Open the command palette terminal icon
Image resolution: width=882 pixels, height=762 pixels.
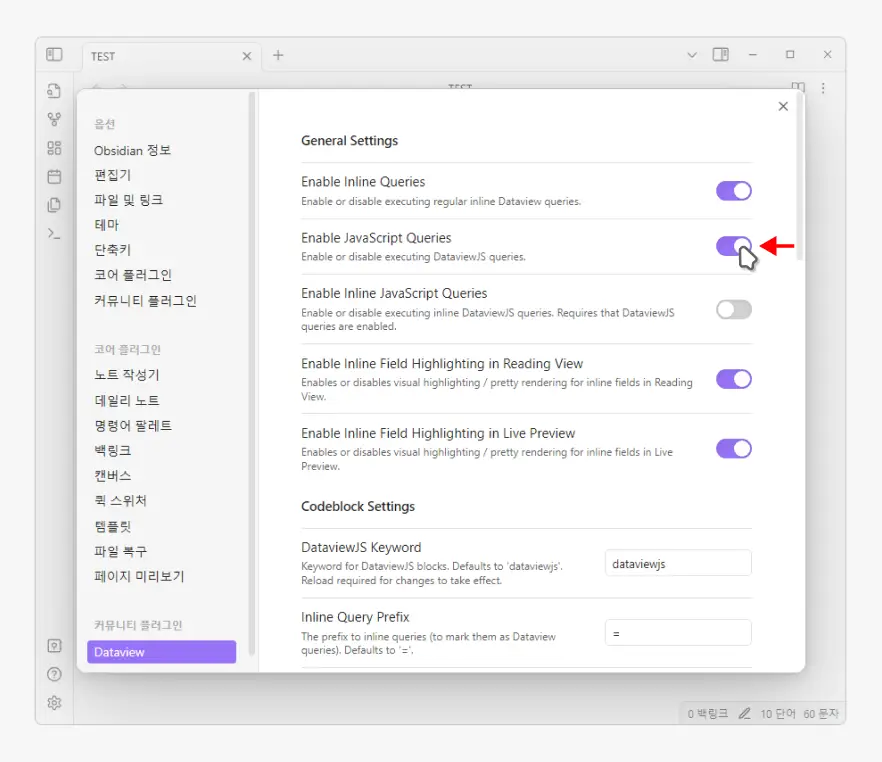tap(54, 231)
